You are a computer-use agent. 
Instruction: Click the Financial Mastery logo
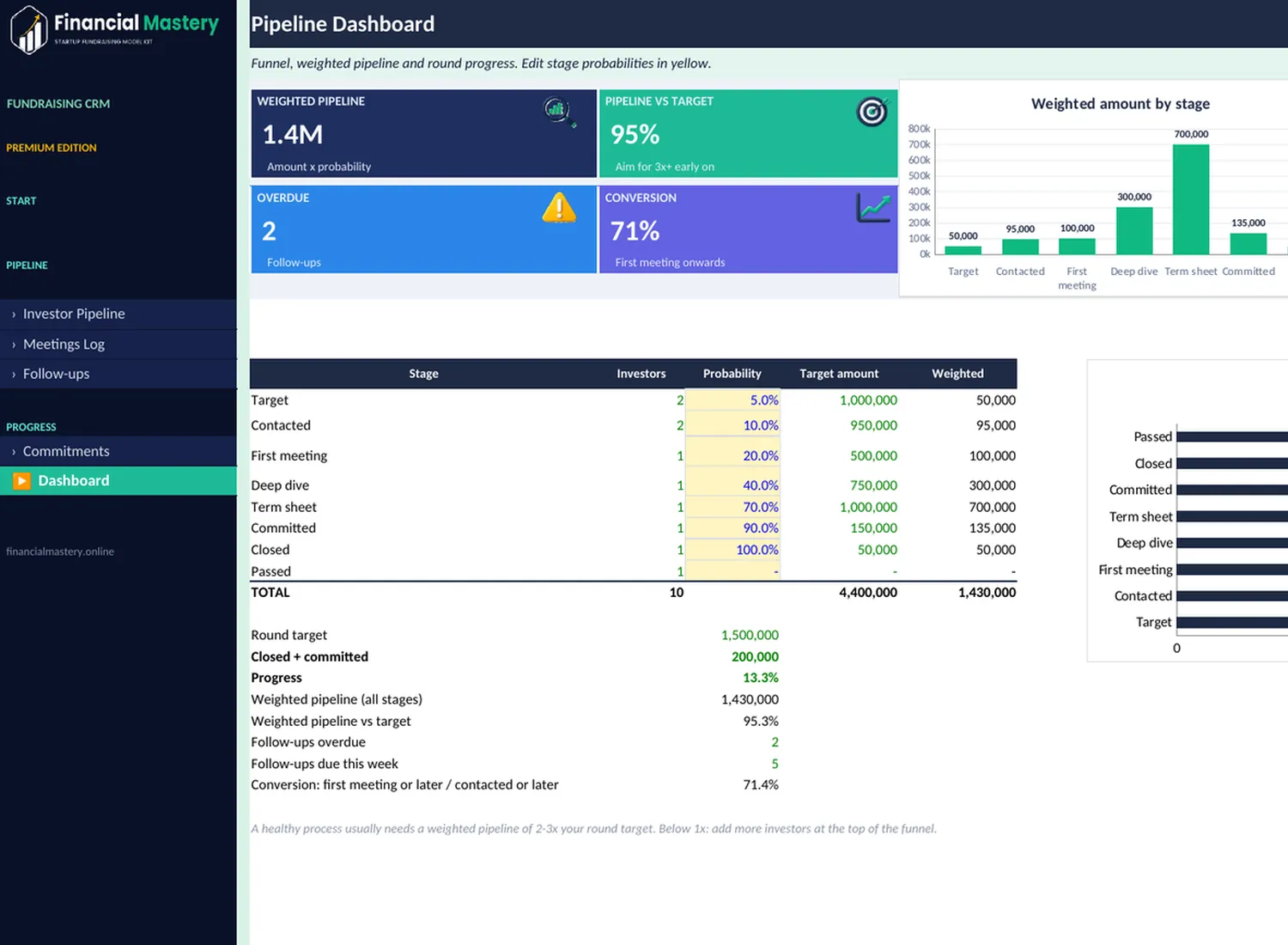114,29
